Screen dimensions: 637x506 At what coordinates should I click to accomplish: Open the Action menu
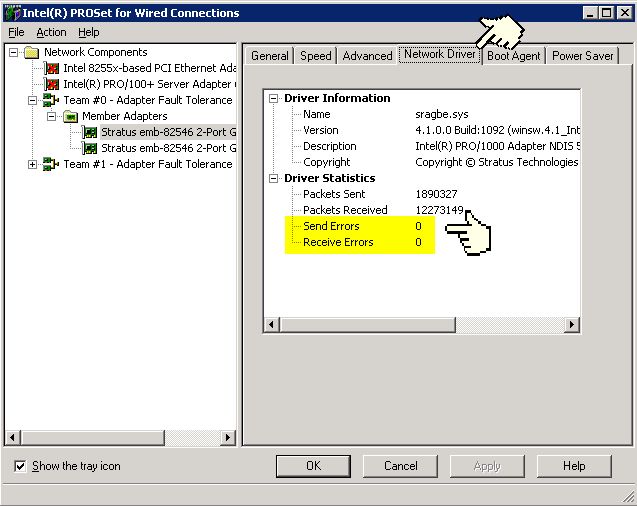tap(51, 32)
